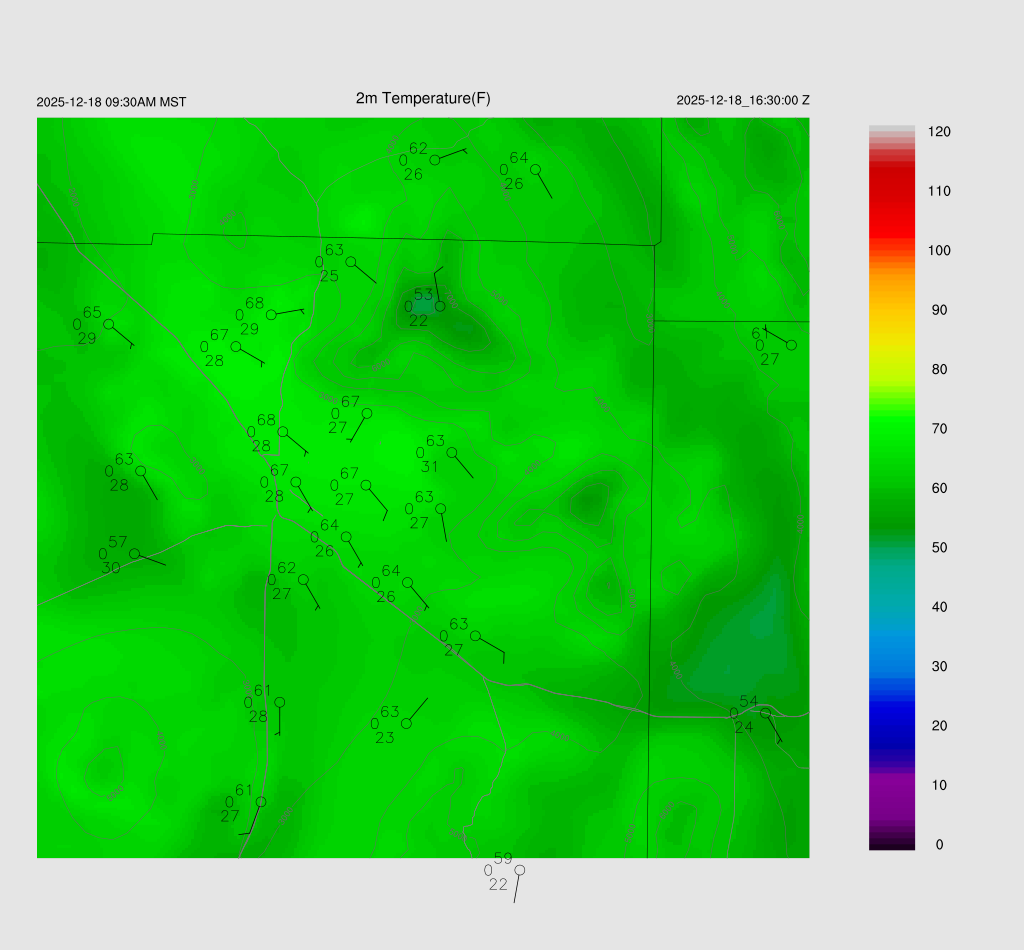Select the station circle reading 62 over 27

(x=303, y=579)
